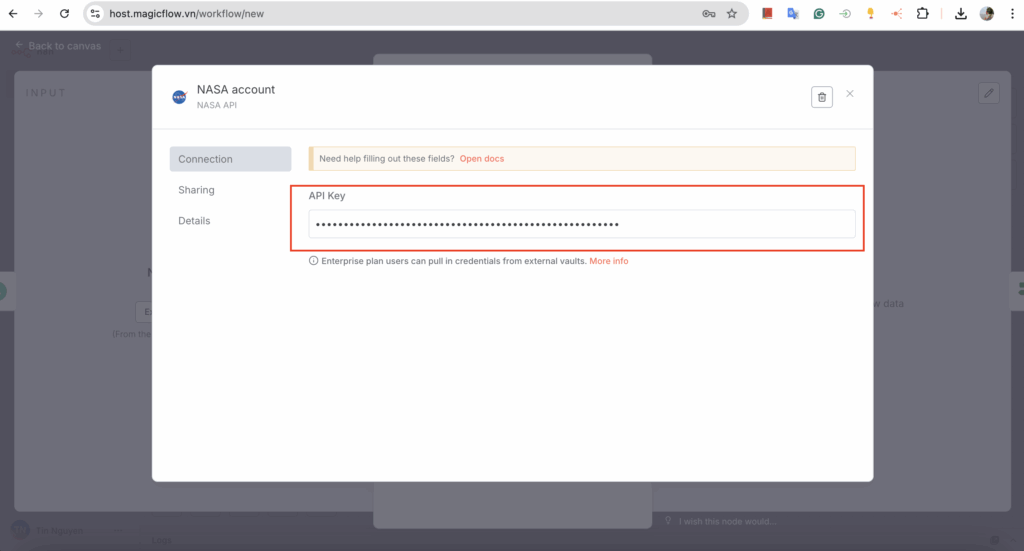1024x551 pixels.
Task: Select the Connection tab
Action: [x=230, y=159]
